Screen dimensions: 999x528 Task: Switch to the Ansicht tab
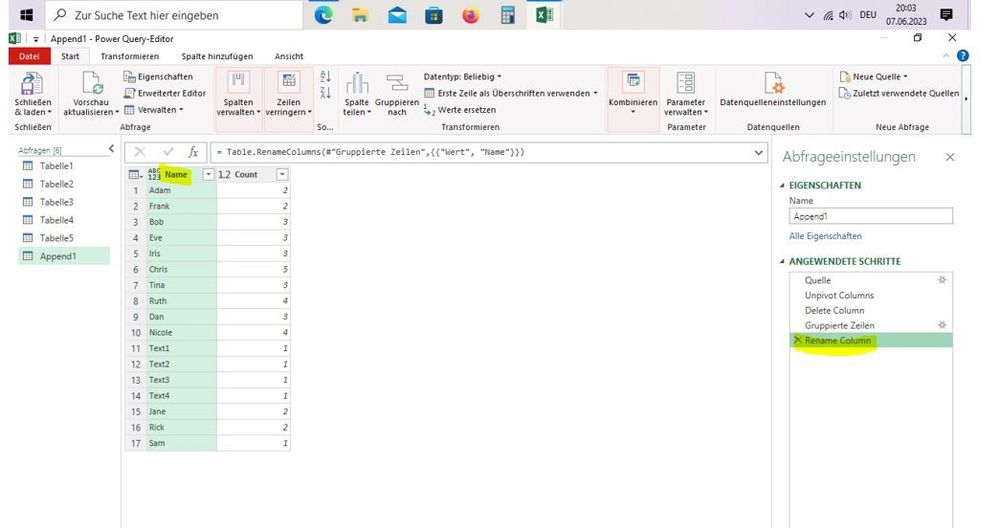[289, 56]
